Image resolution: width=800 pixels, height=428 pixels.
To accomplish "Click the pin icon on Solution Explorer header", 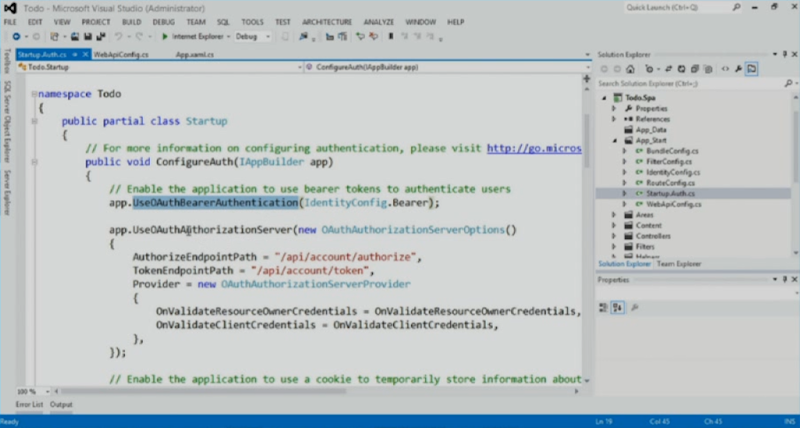I will (x=785, y=54).
